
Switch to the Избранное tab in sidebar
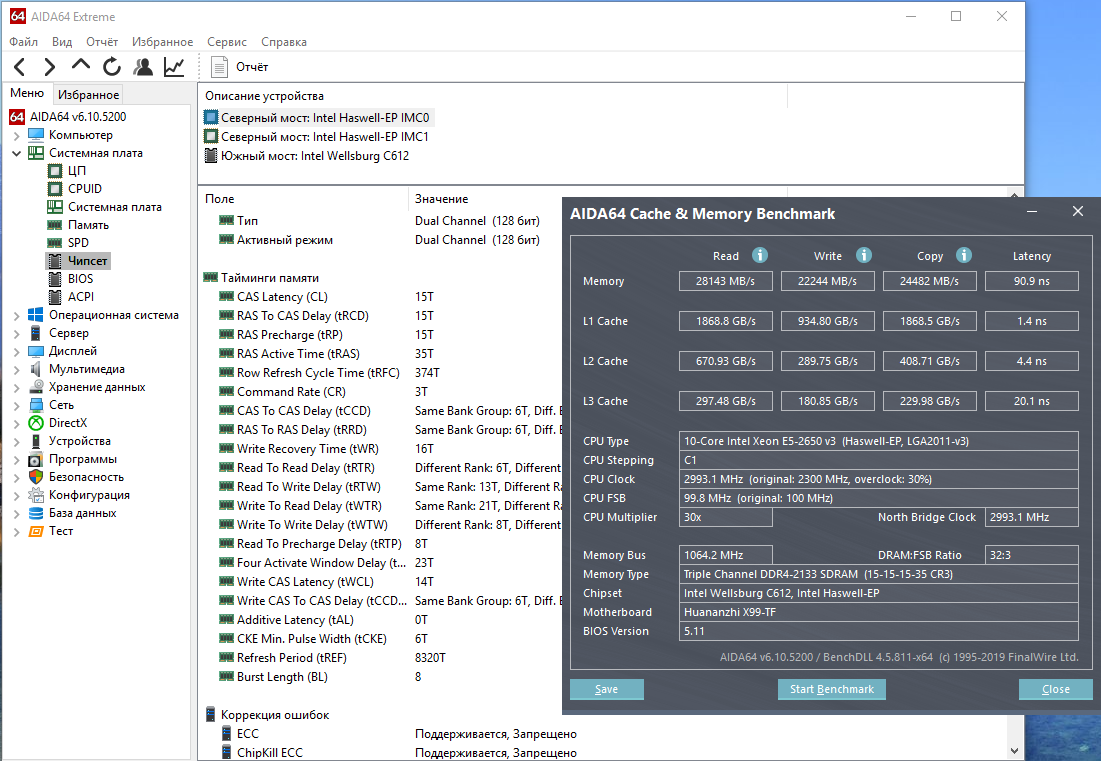pyautogui.click(x=88, y=94)
